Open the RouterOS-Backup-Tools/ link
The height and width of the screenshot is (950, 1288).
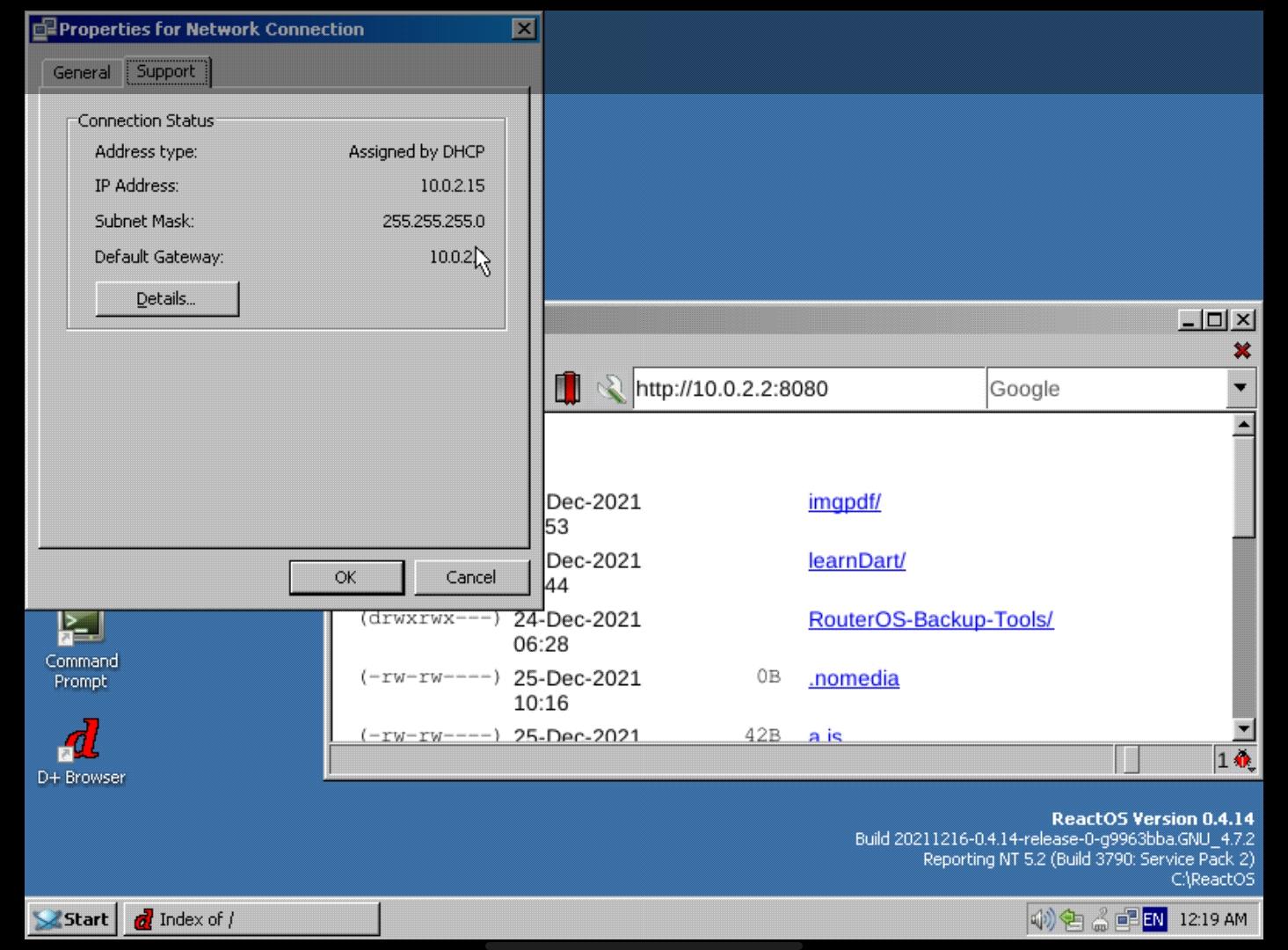click(x=930, y=620)
